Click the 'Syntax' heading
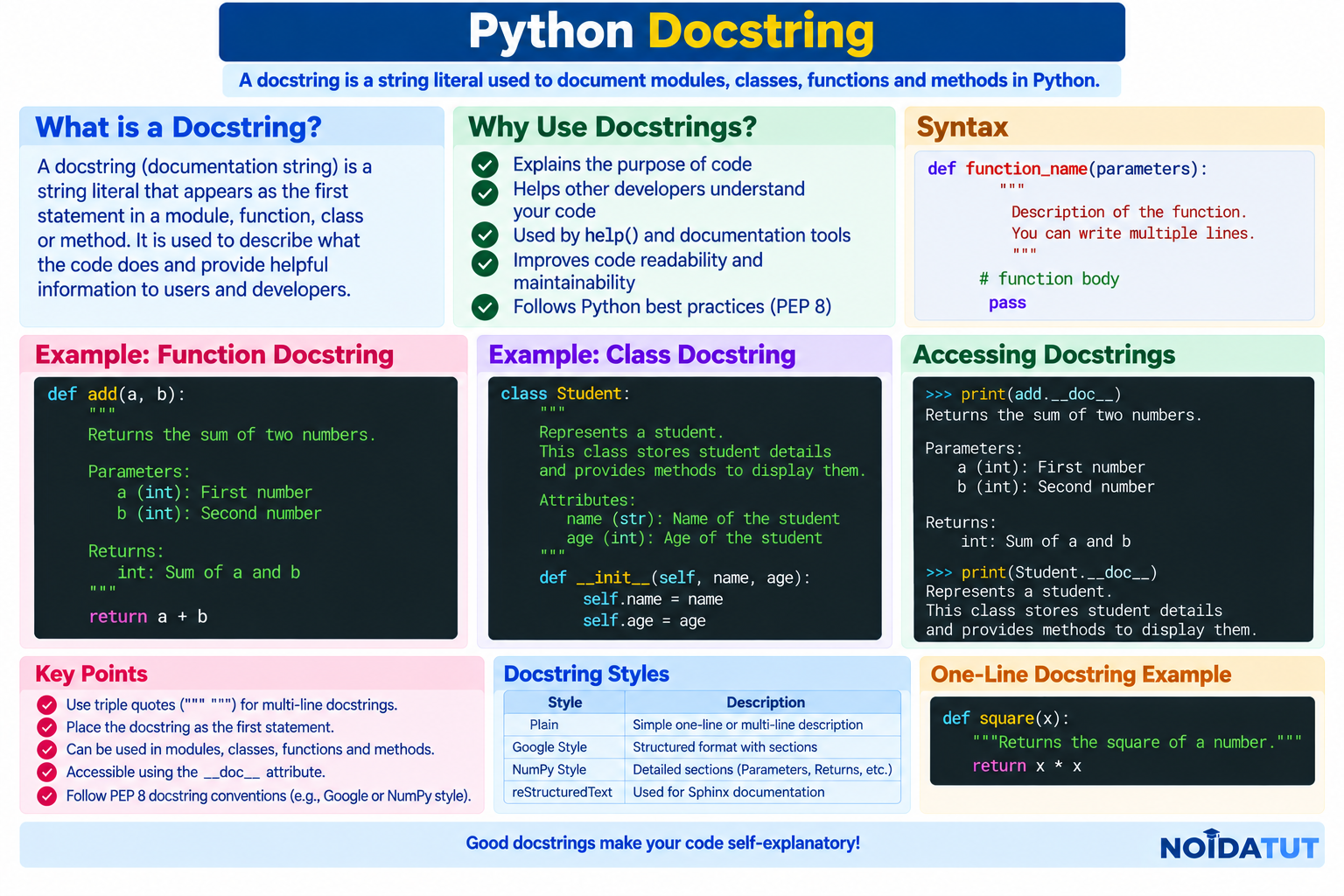This screenshot has width=1344, height=896. (962, 128)
